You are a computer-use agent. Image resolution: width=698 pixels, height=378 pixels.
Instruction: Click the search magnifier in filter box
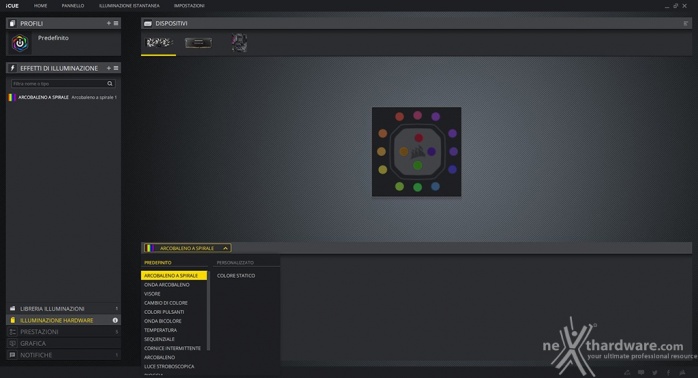tap(110, 84)
